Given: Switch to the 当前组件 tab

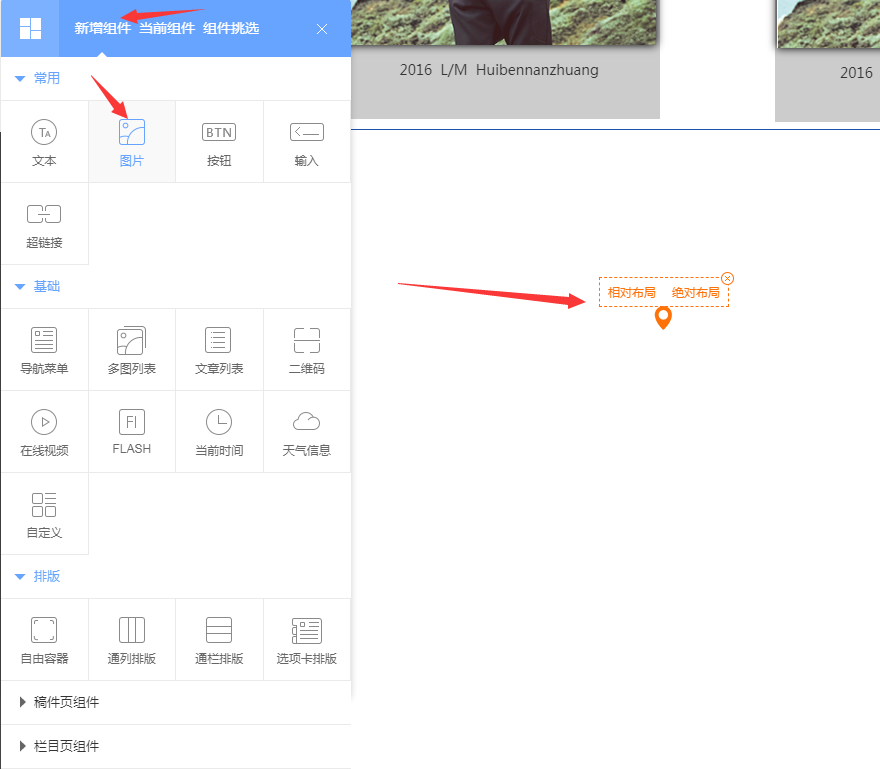Looking at the screenshot, I should 167,28.
